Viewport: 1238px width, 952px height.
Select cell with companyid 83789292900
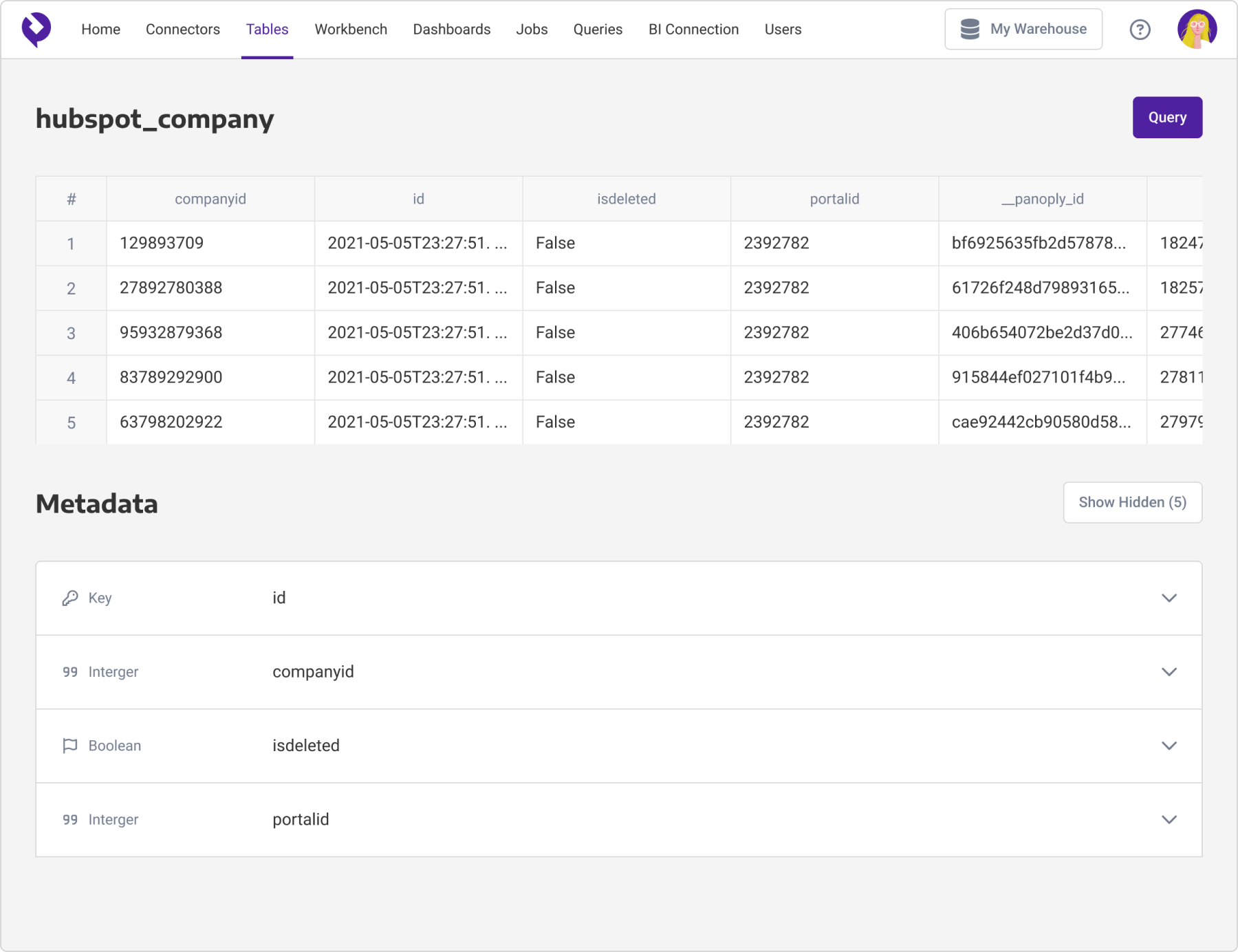pyautogui.click(x=210, y=378)
